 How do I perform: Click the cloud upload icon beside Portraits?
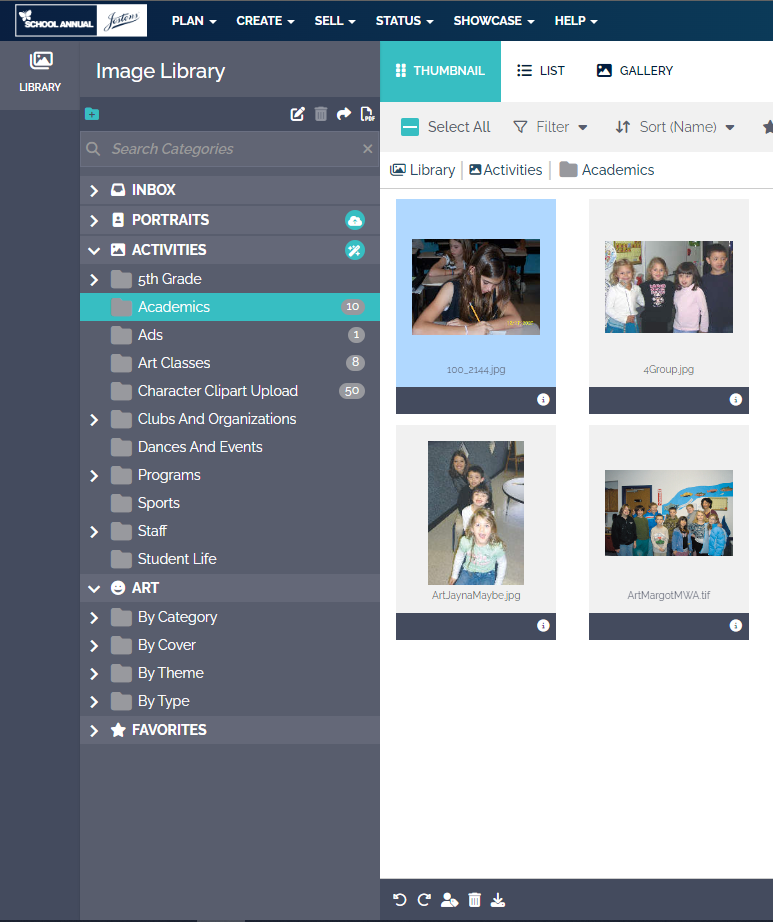tap(354, 221)
